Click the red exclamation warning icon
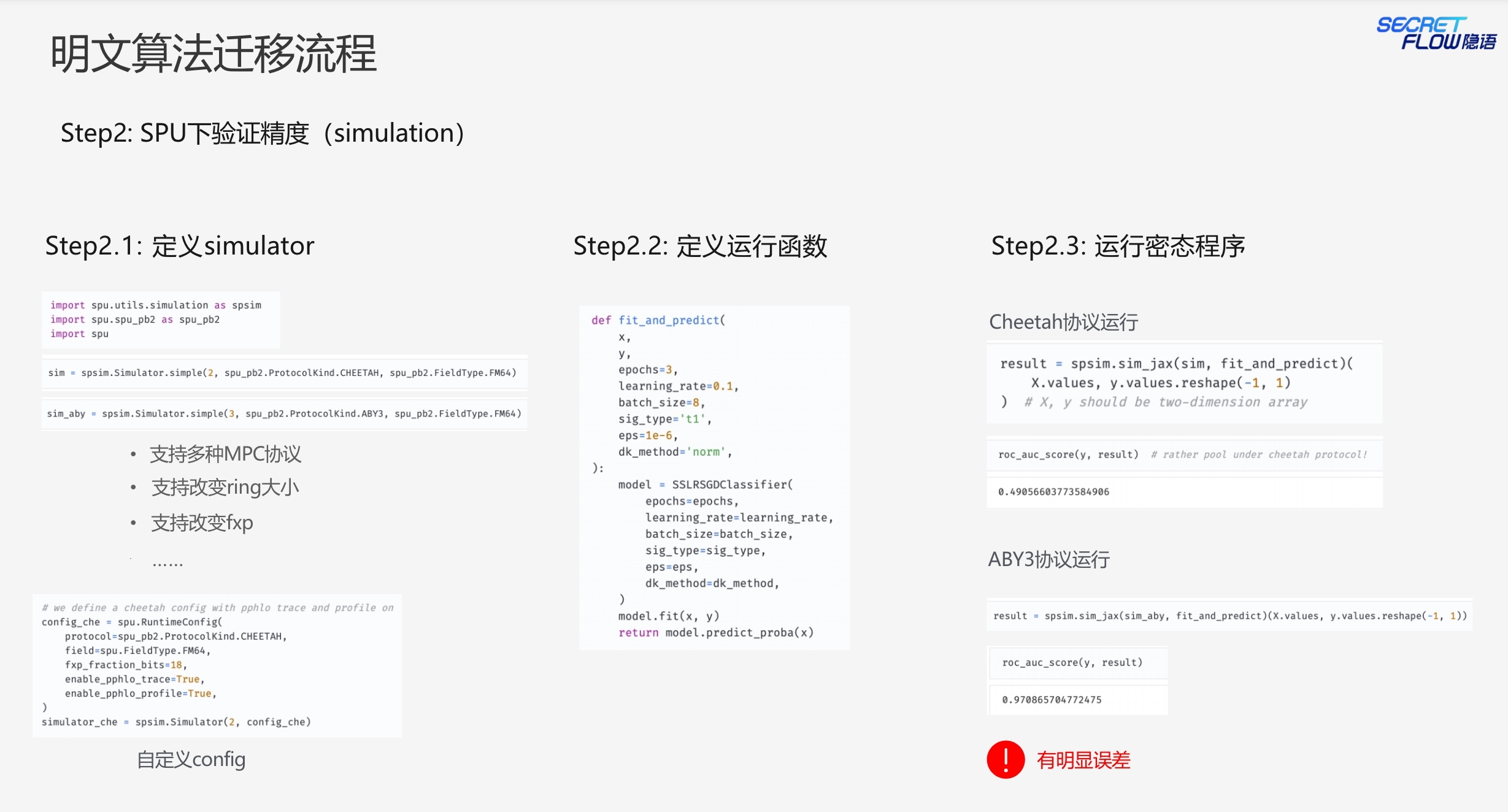1508x812 pixels. [x=1006, y=759]
